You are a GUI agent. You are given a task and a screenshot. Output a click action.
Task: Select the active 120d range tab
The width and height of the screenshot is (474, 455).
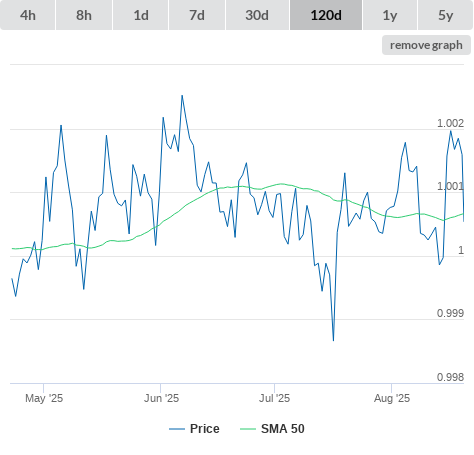click(326, 15)
